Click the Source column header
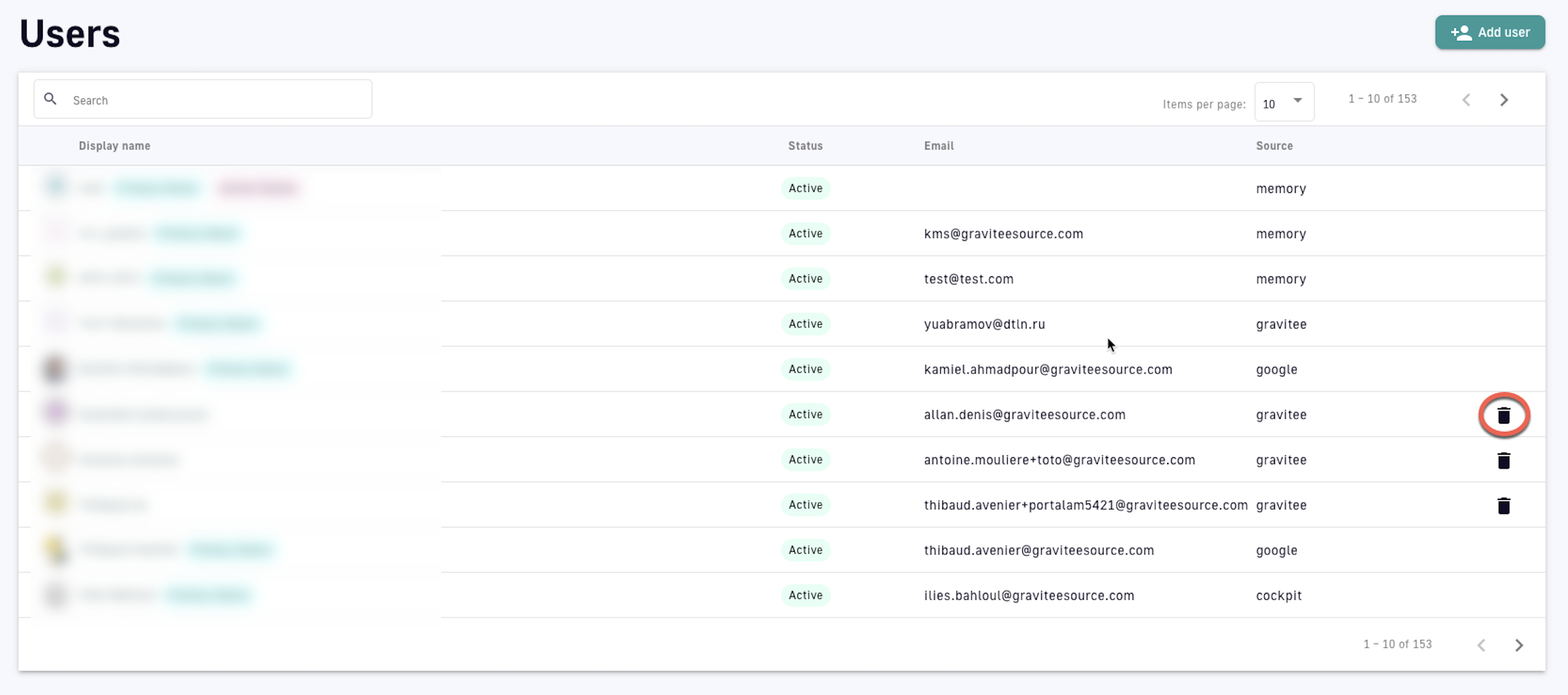This screenshot has height=695, width=1568. (1274, 146)
